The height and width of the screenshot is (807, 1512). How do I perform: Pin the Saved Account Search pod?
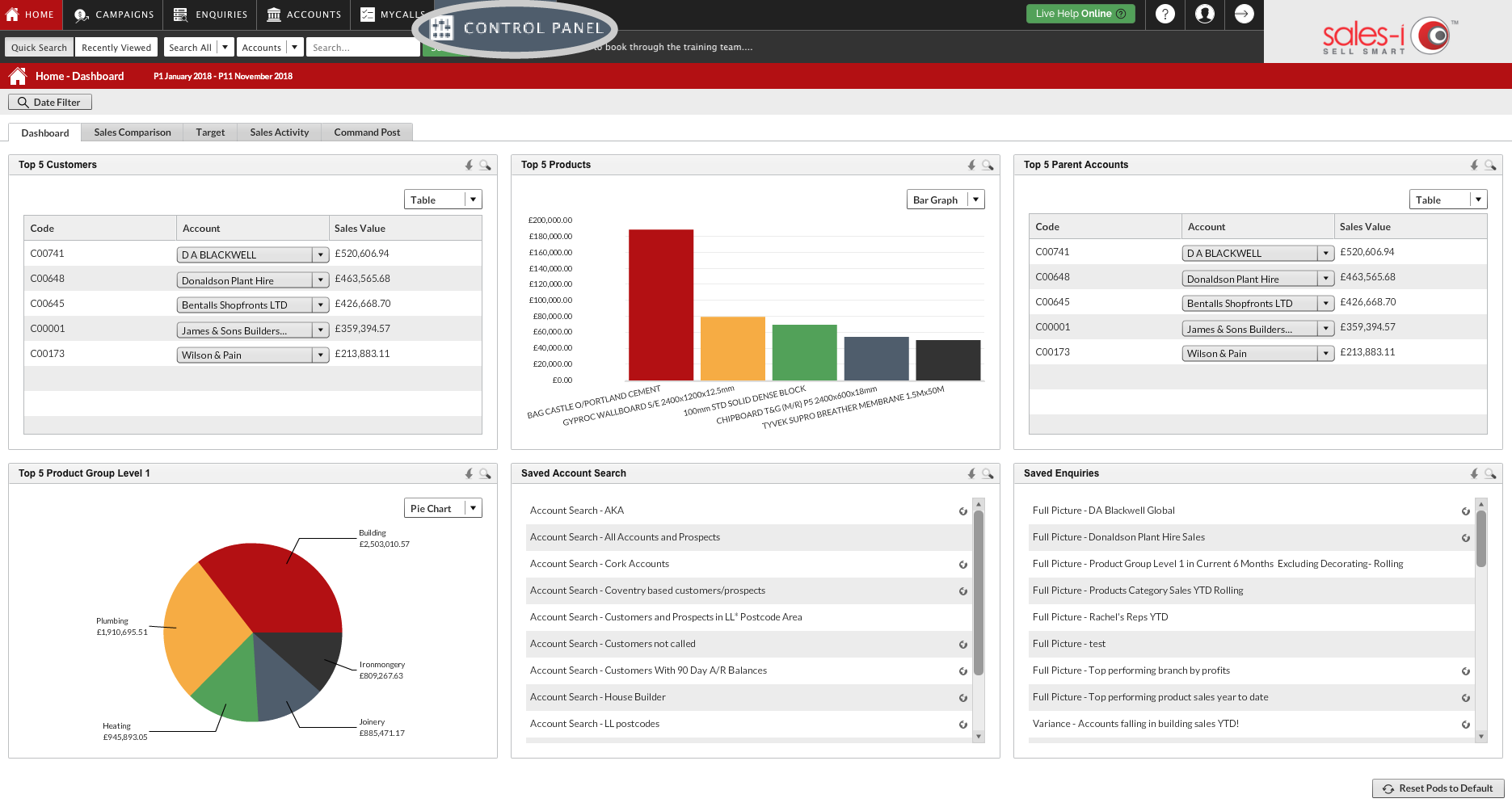coord(972,473)
